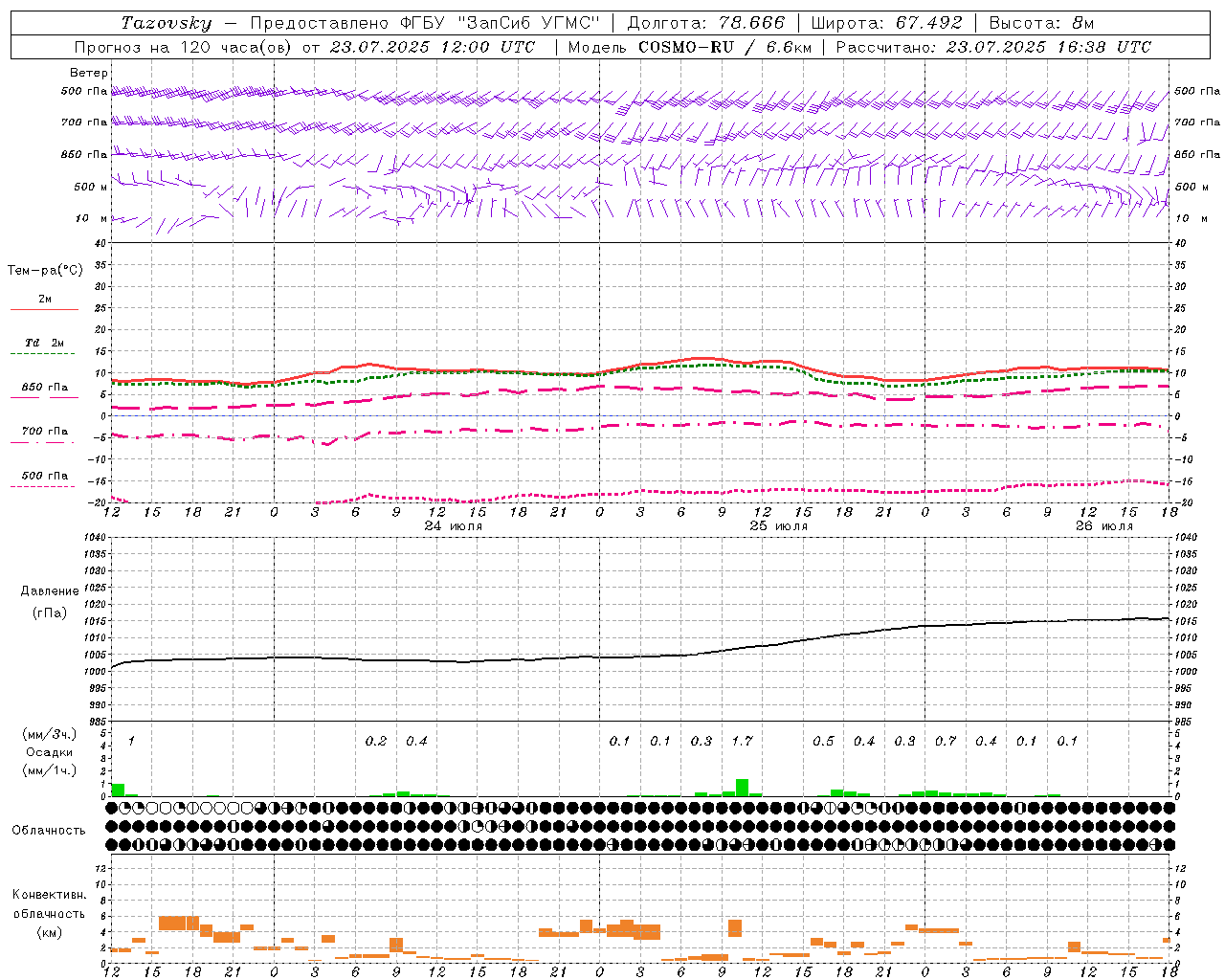Click the 24 июля date label

454,525
